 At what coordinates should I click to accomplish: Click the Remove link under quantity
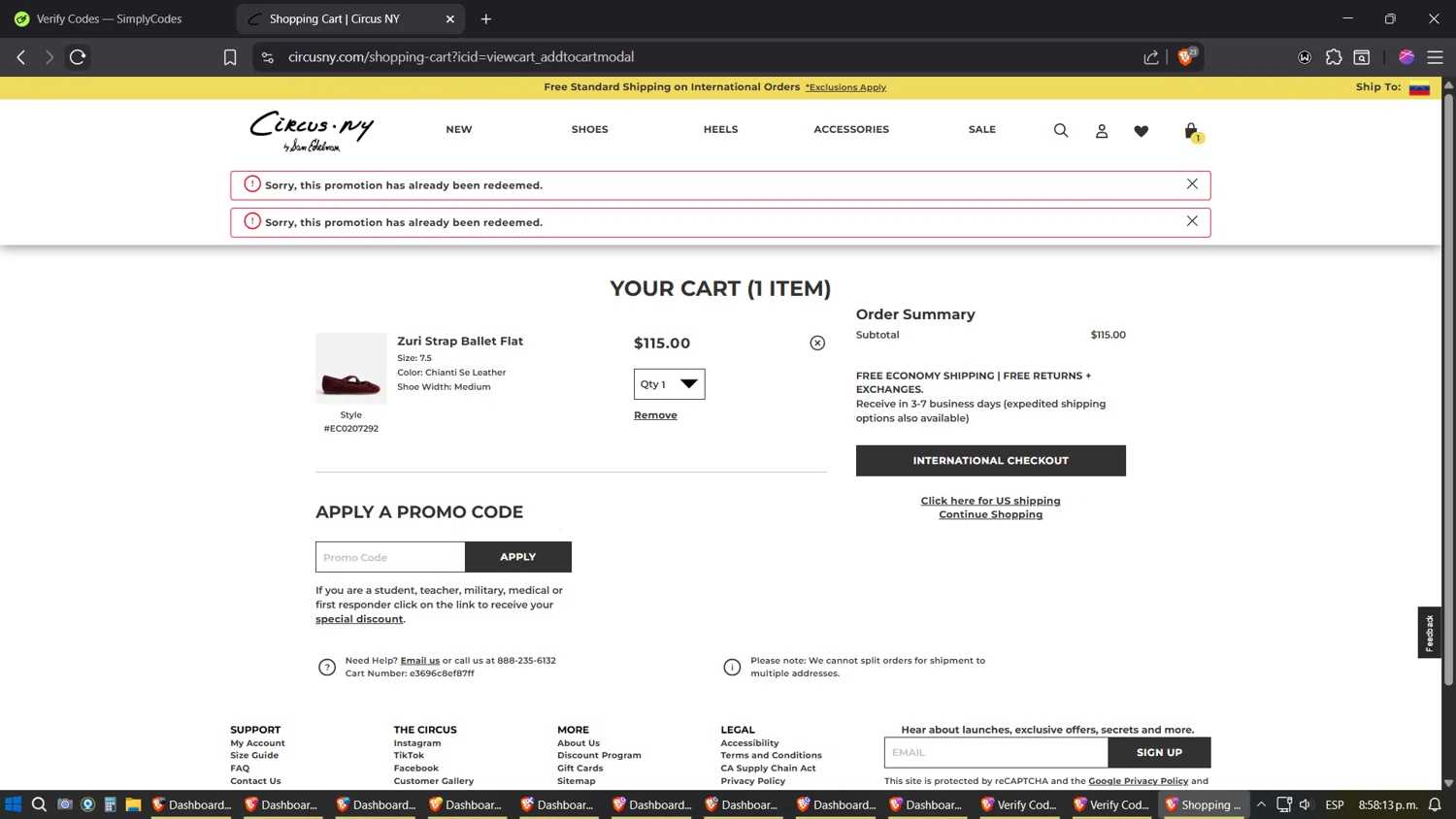655,415
